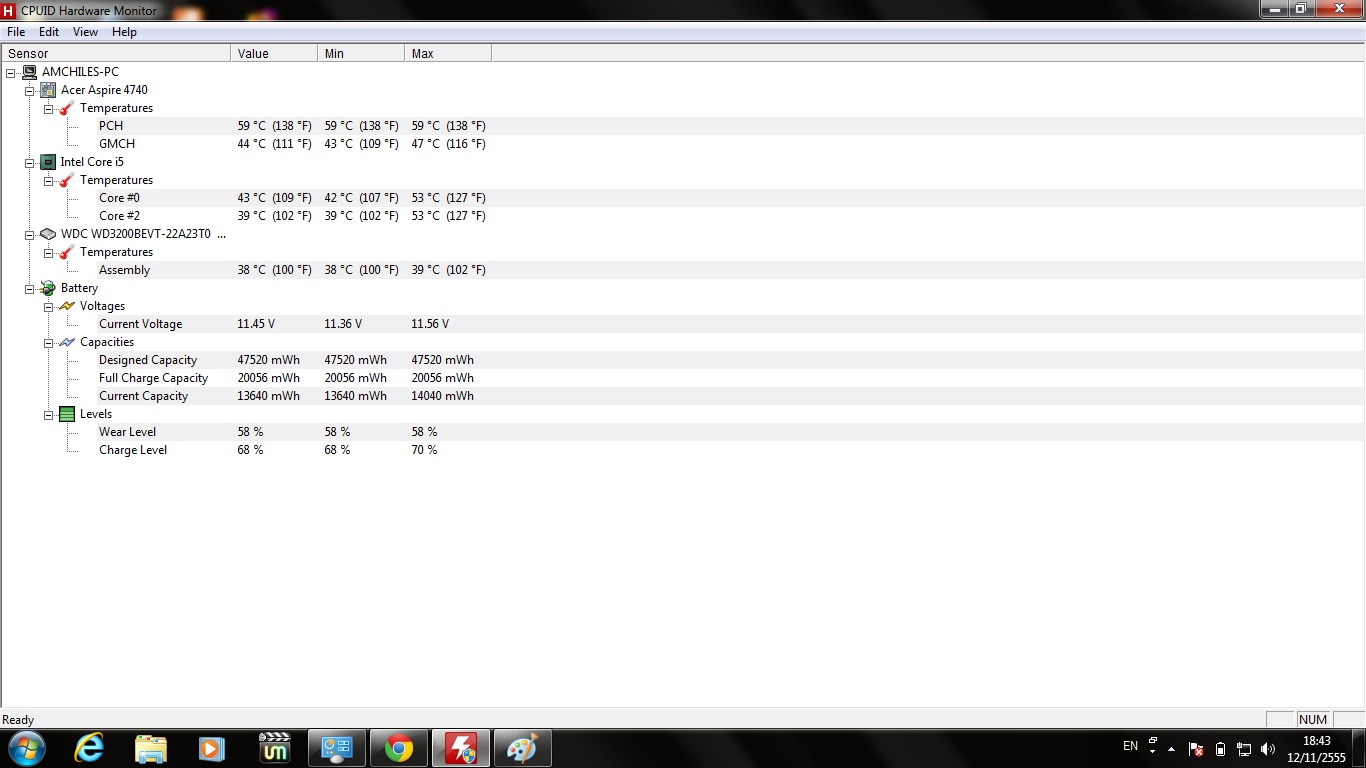Click the Capacities graph icon
Image resolution: width=1366 pixels, height=768 pixels.
point(67,342)
